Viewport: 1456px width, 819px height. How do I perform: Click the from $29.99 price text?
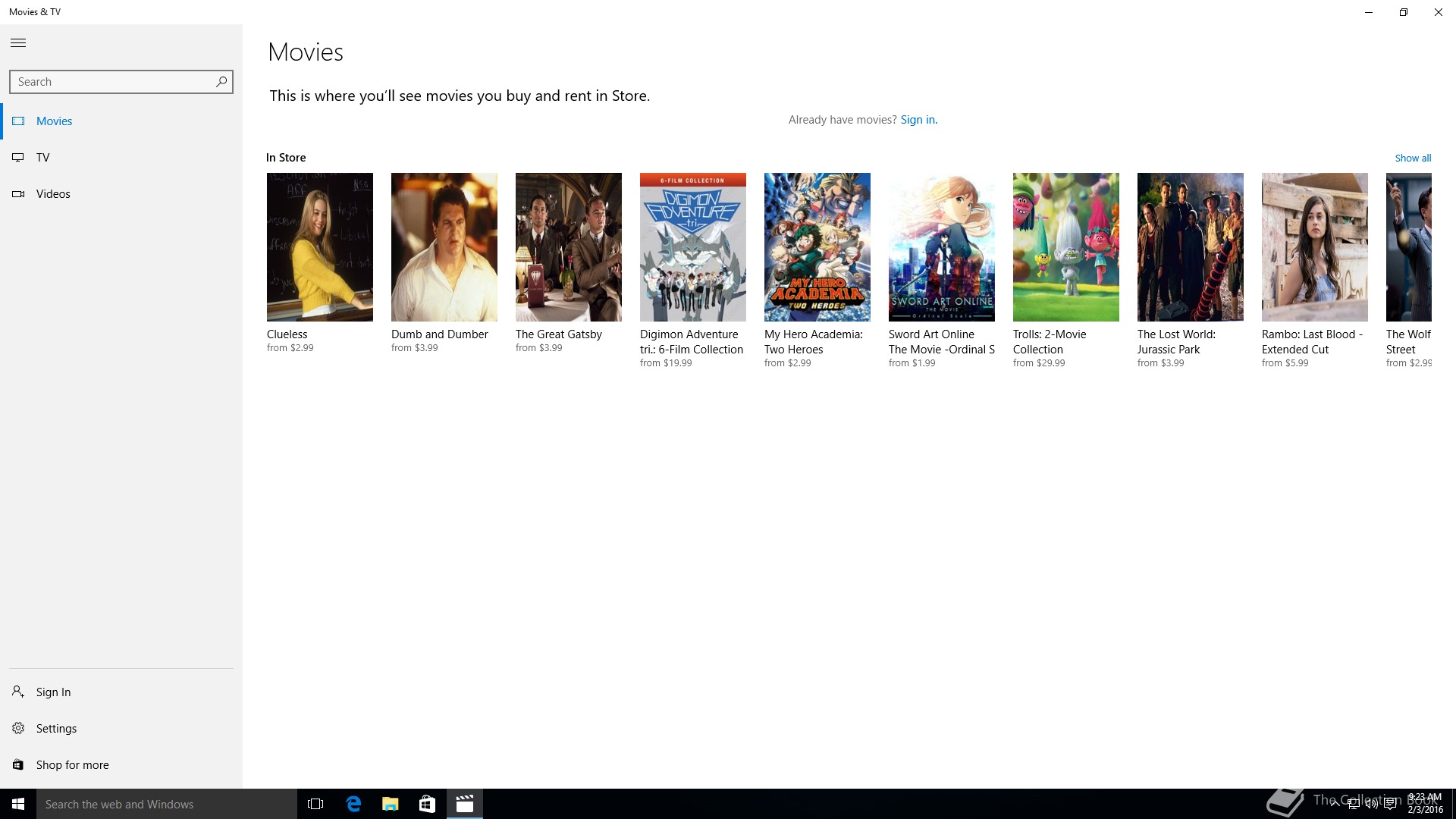1039,363
